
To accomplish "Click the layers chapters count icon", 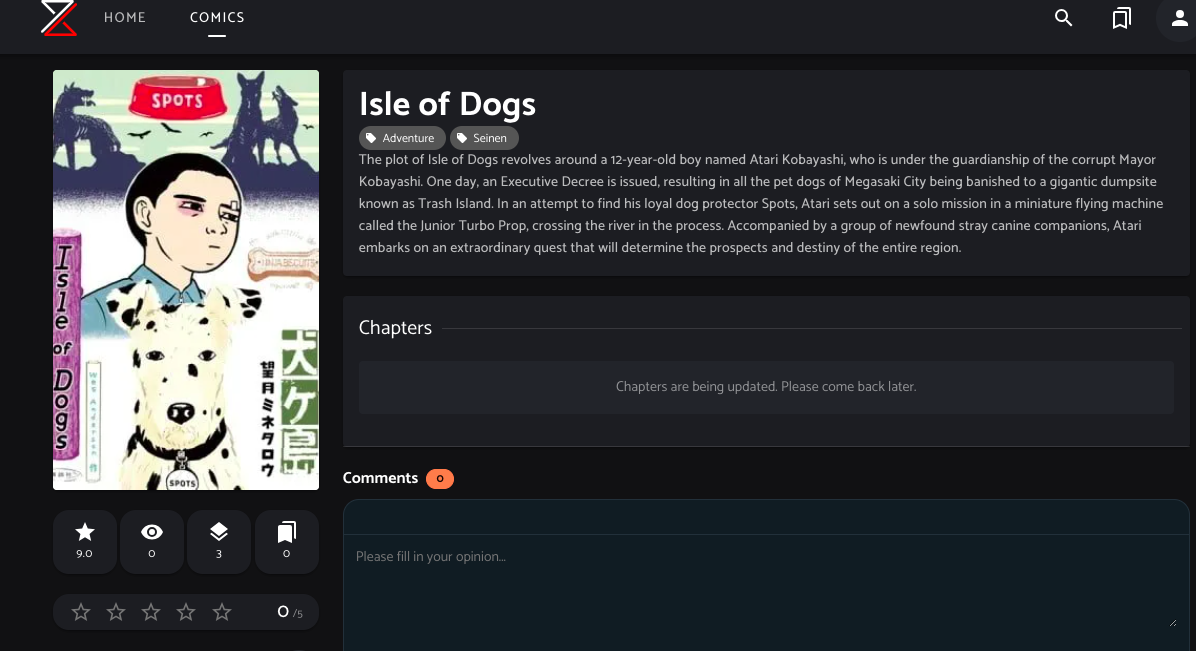I will click(x=219, y=541).
